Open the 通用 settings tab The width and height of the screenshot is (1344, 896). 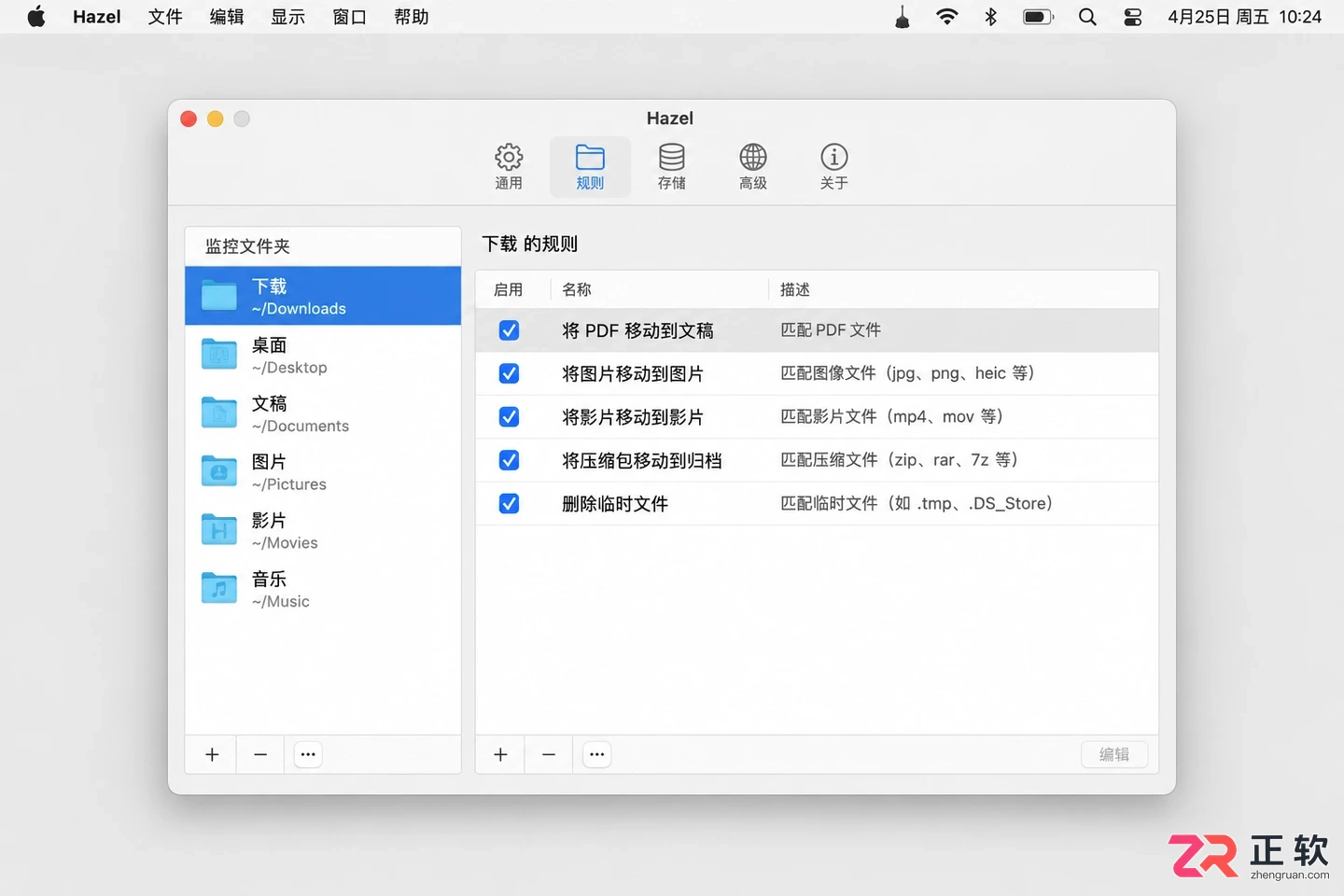pyautogui.click(x=509, y=167)
